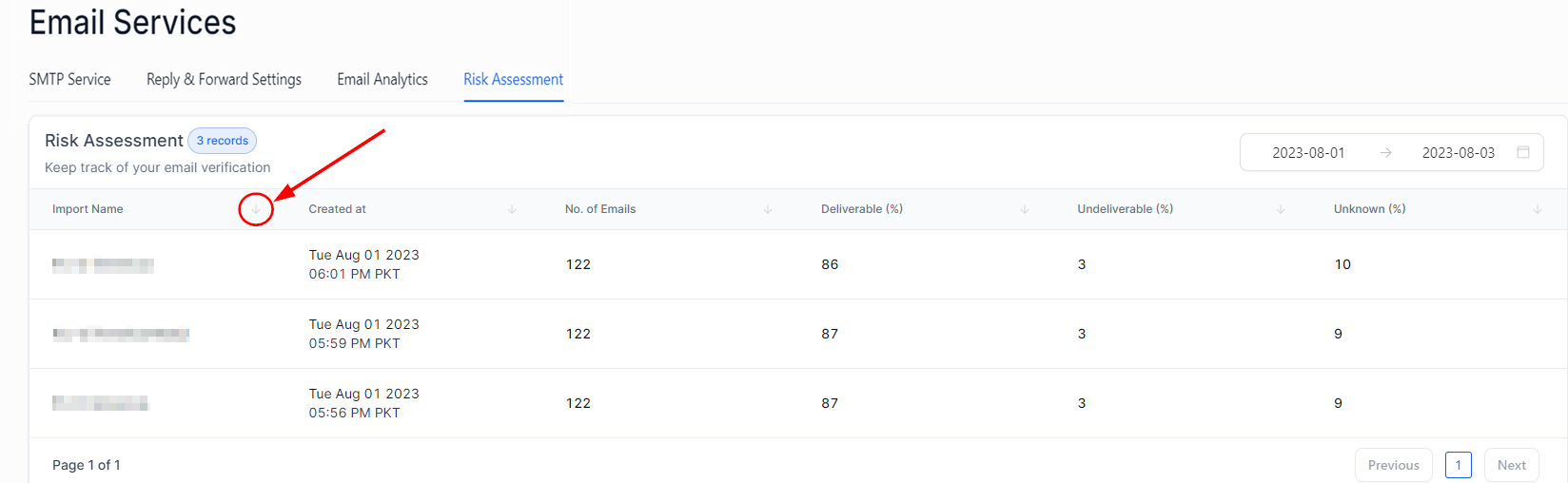Click the Deliverable (%) sort arrow

tap(1025, 209)
